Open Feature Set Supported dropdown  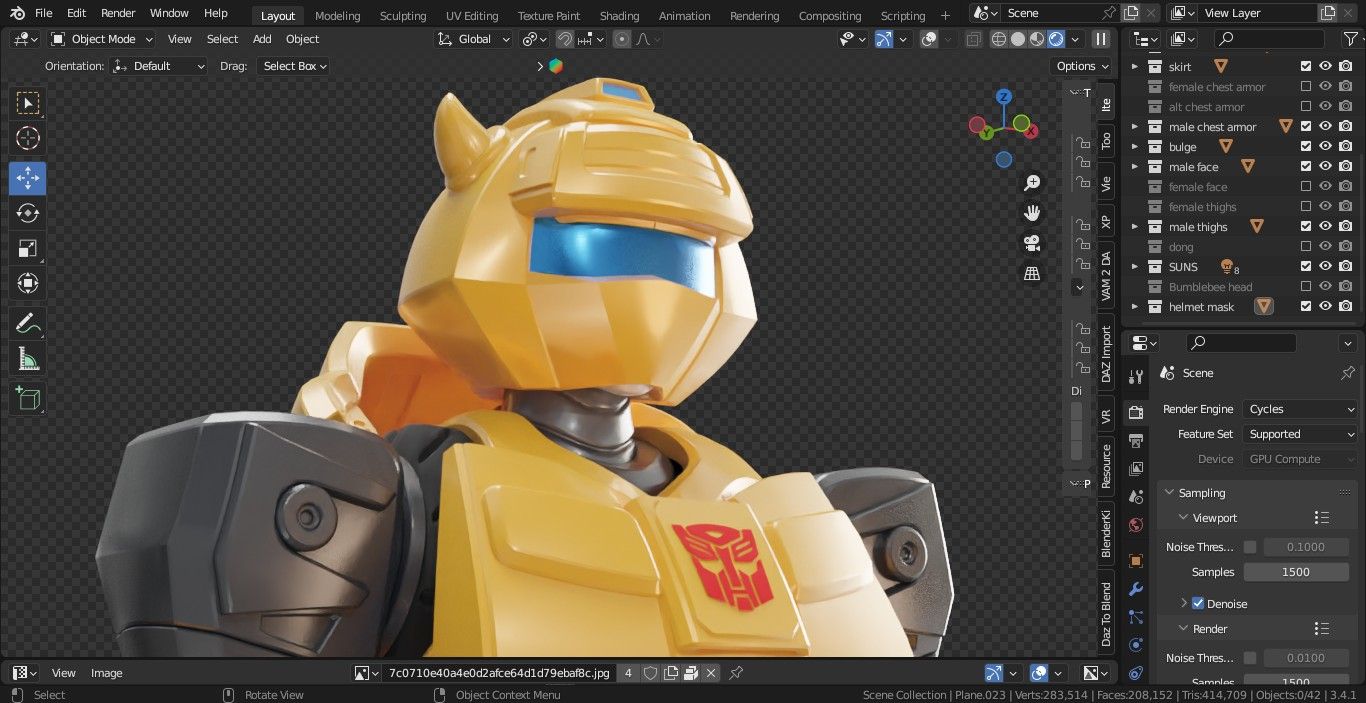[1300, 434]
